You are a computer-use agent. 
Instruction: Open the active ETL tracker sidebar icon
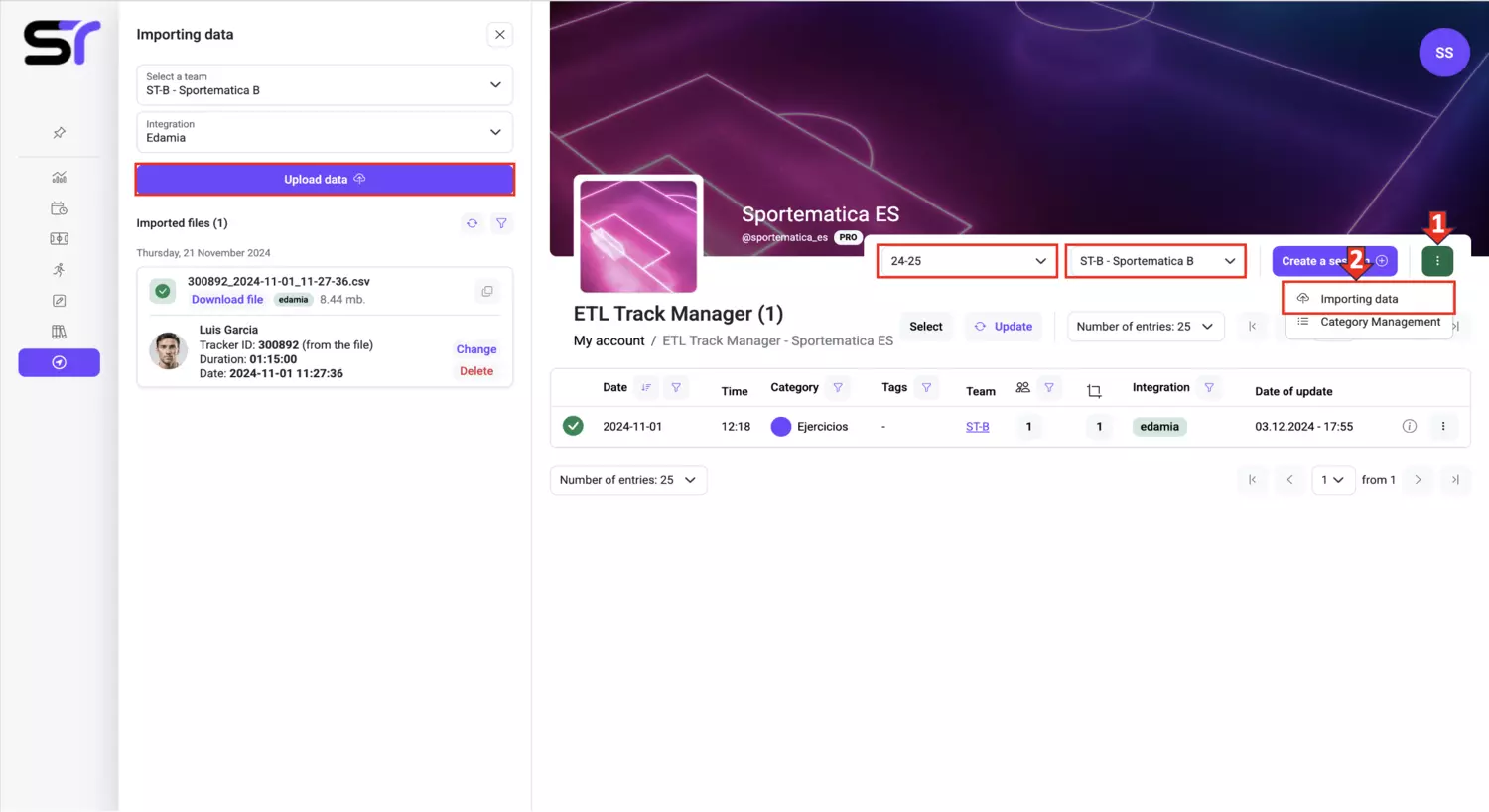(x=59, y=363)
